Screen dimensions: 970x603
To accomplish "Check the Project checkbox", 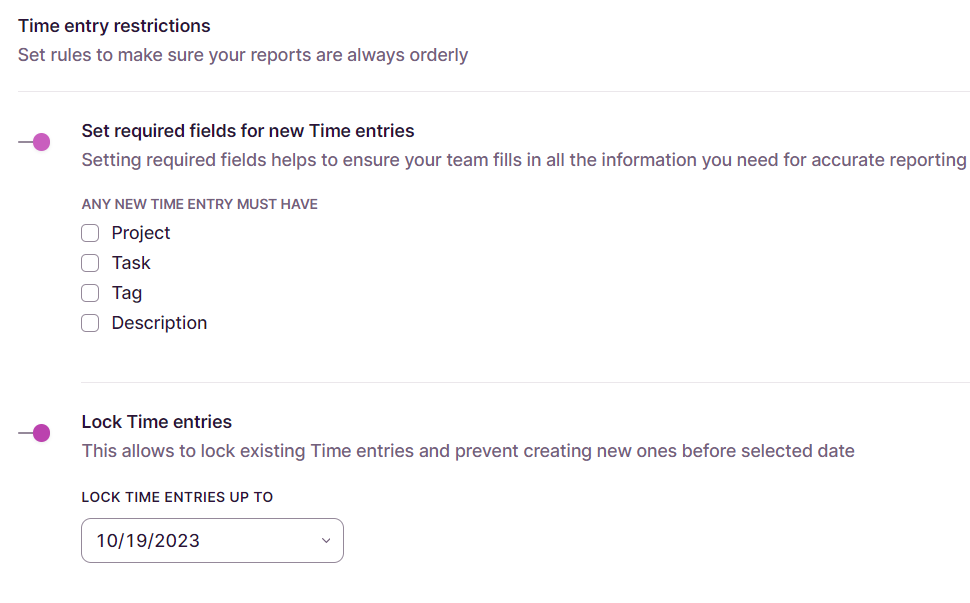I will coord(90,233).
